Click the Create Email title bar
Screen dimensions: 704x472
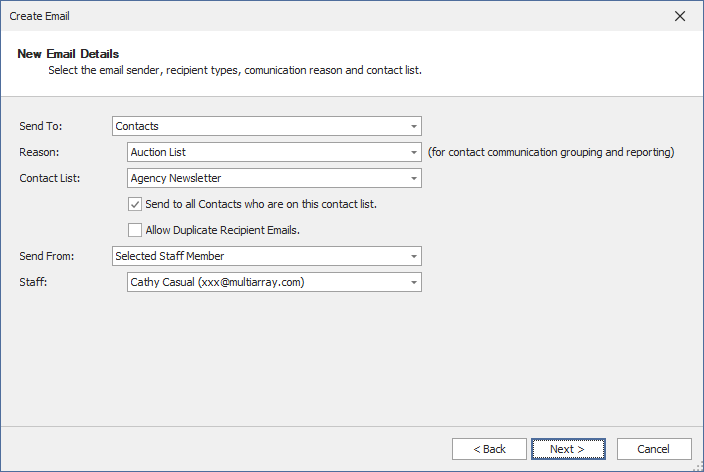pos(300,16)
